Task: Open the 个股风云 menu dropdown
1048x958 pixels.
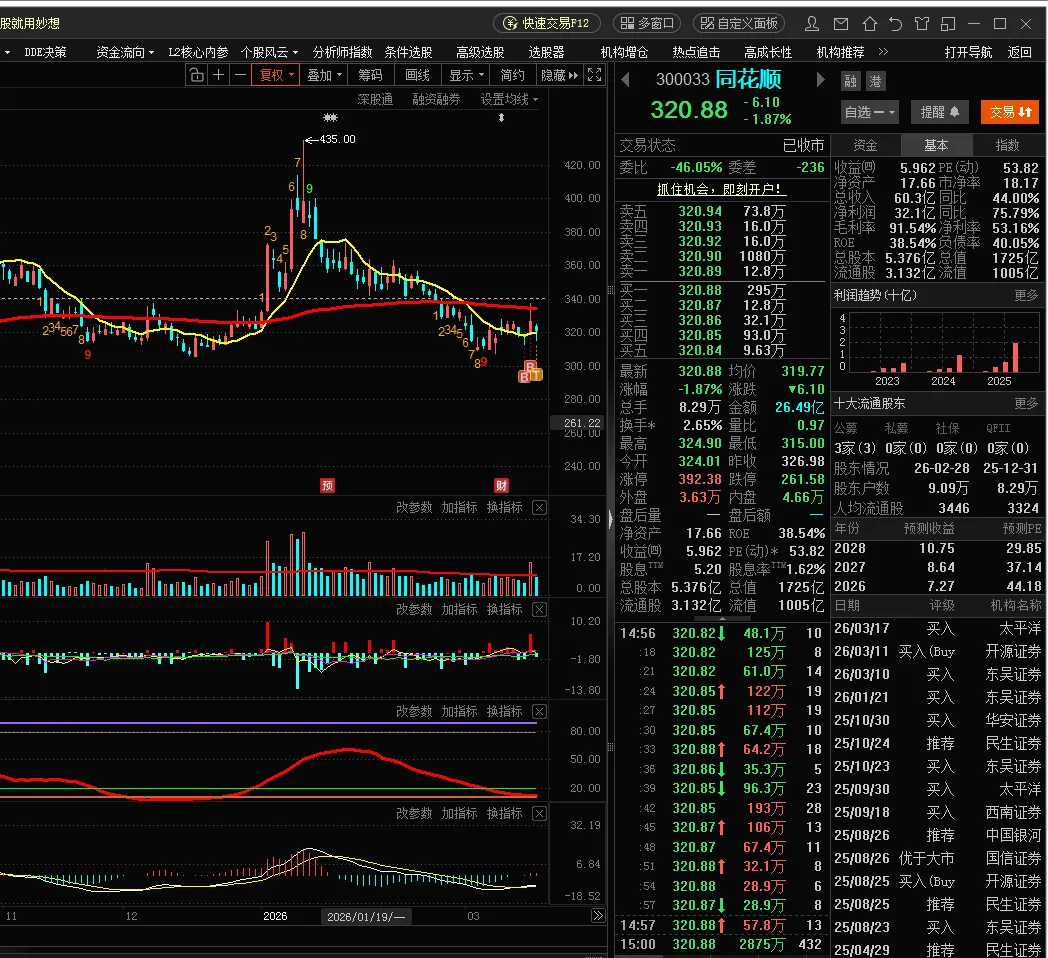Action: coord(269,52)
